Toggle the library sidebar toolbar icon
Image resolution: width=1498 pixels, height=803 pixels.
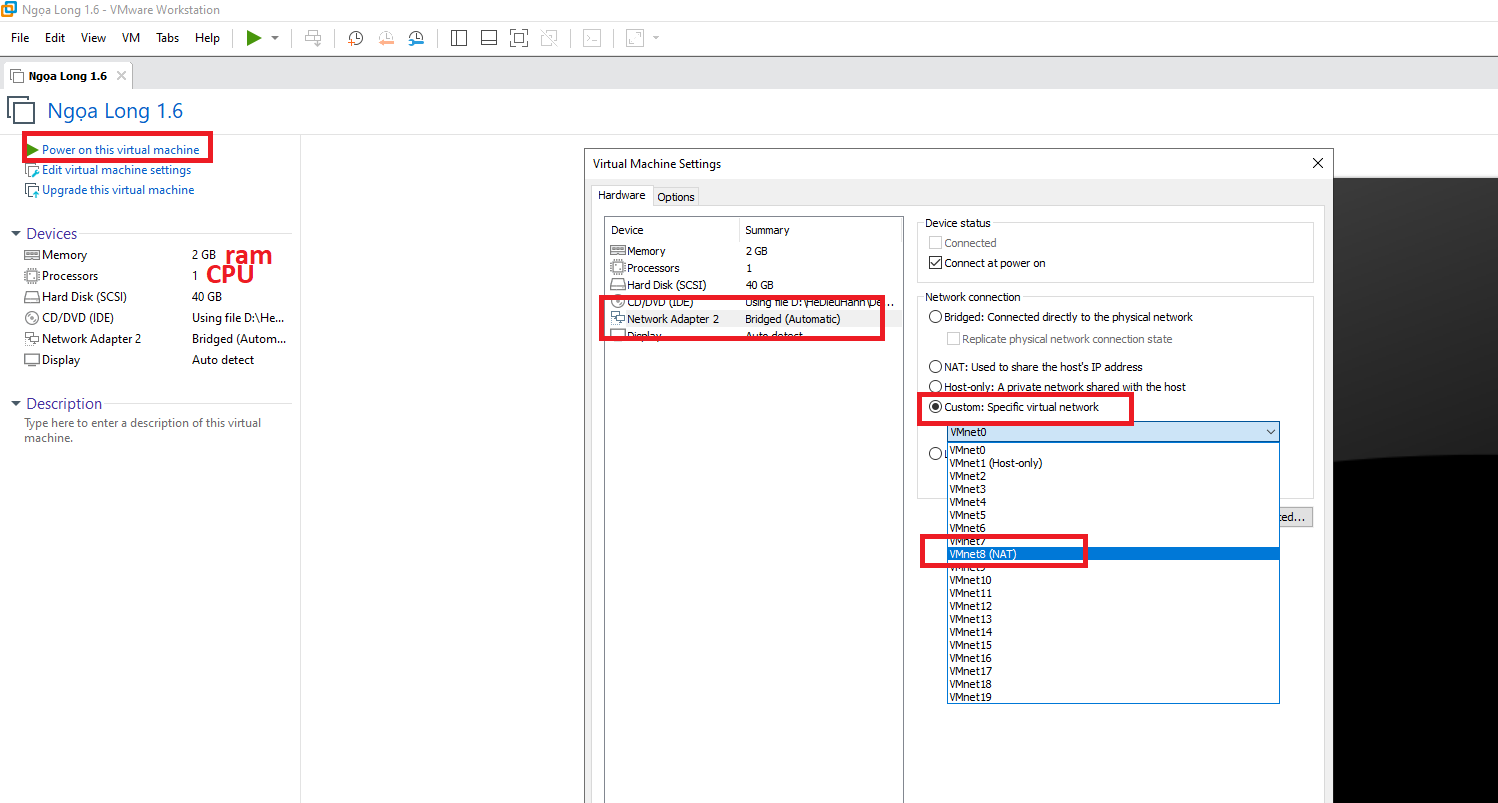click(x=459, y=38)
